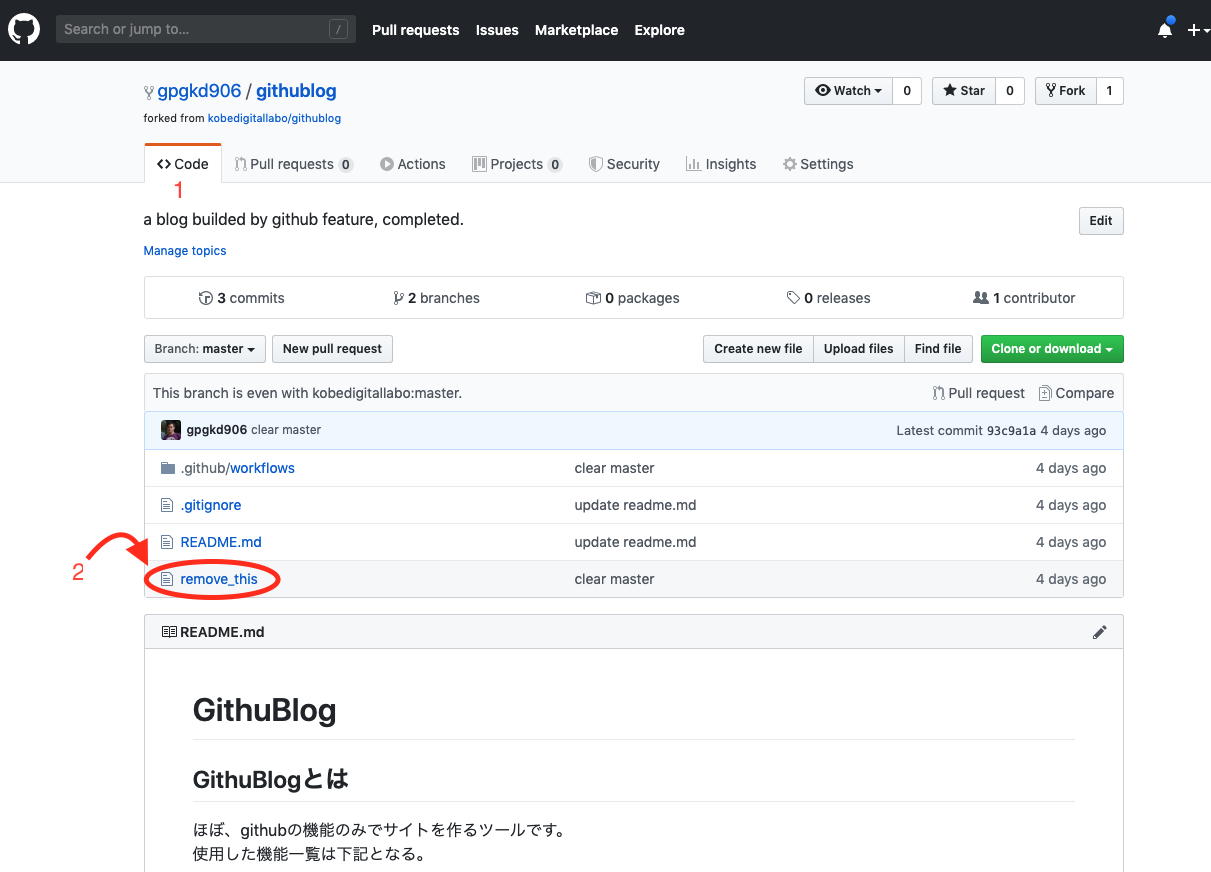This screenshot has width=1211, height=872.
Task: Open Pull request link in branch status bar
Action: pos(978,393)
